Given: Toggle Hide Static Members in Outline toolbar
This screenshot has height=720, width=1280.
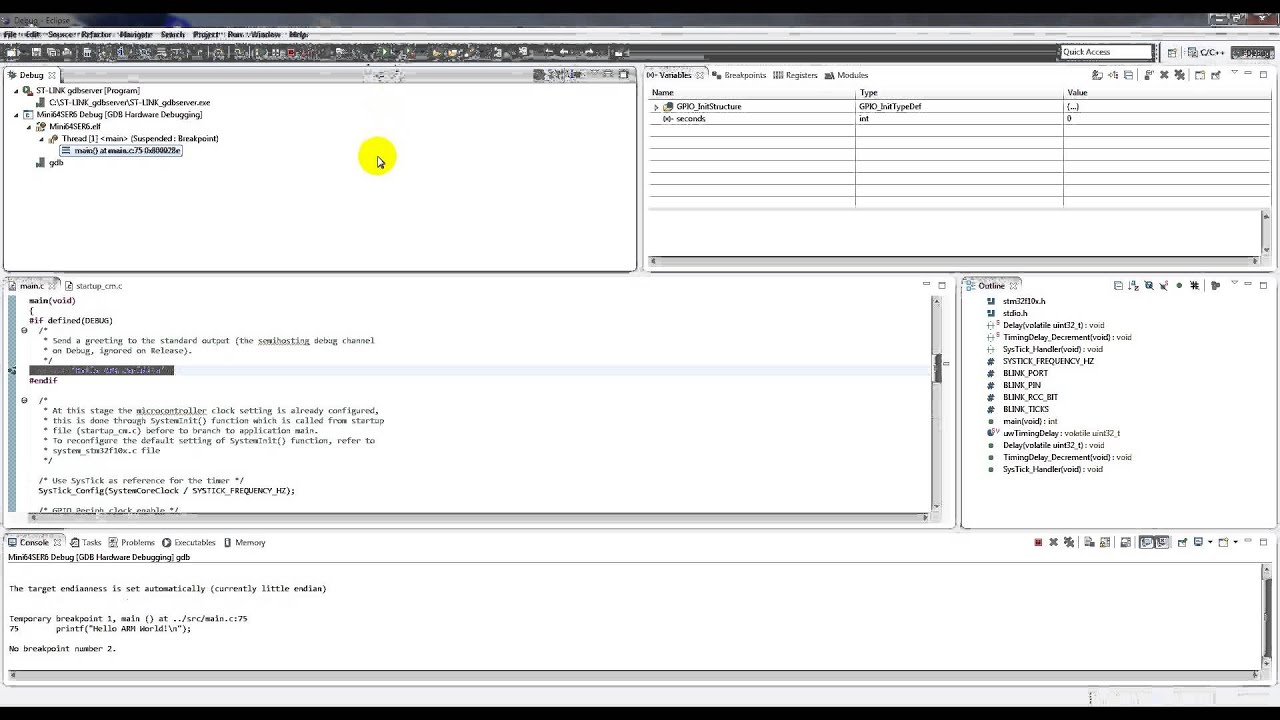Looking at the screenshot, I should click(x=1164, y=285).
